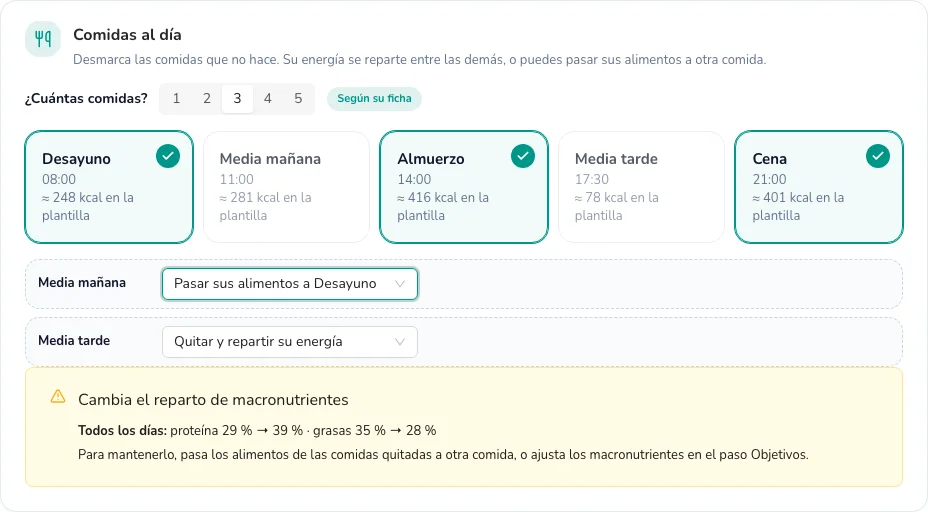
Task: Uncheck the Desayuno checkmark icon
Action: [x=168, y=156]
